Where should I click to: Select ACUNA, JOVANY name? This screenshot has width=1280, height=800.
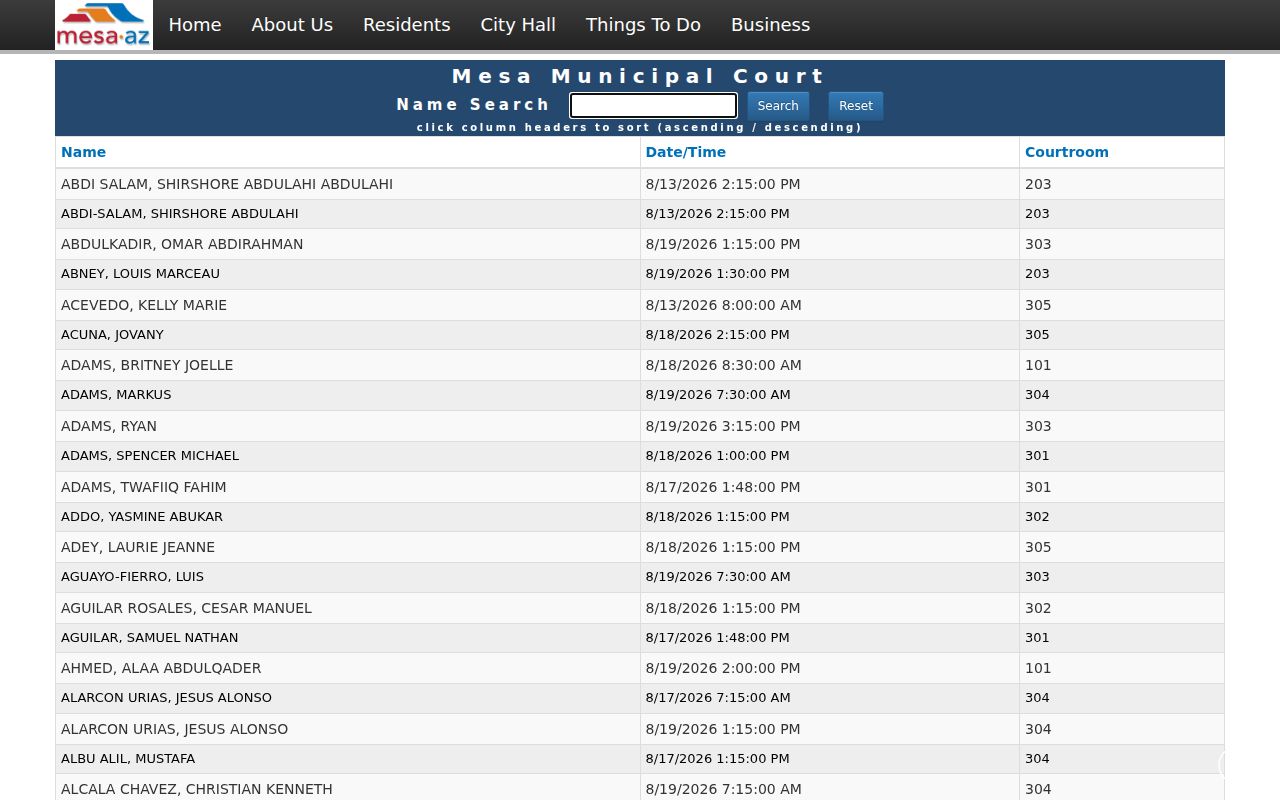(x=112, y=335)
